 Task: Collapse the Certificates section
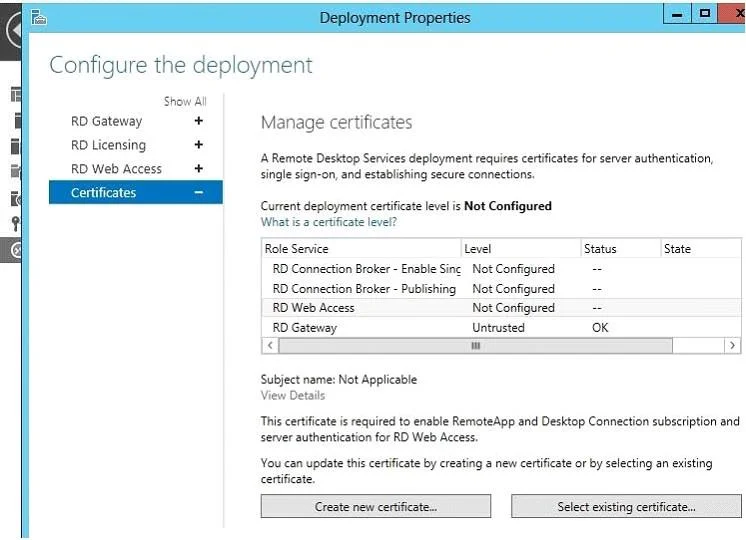199,193
